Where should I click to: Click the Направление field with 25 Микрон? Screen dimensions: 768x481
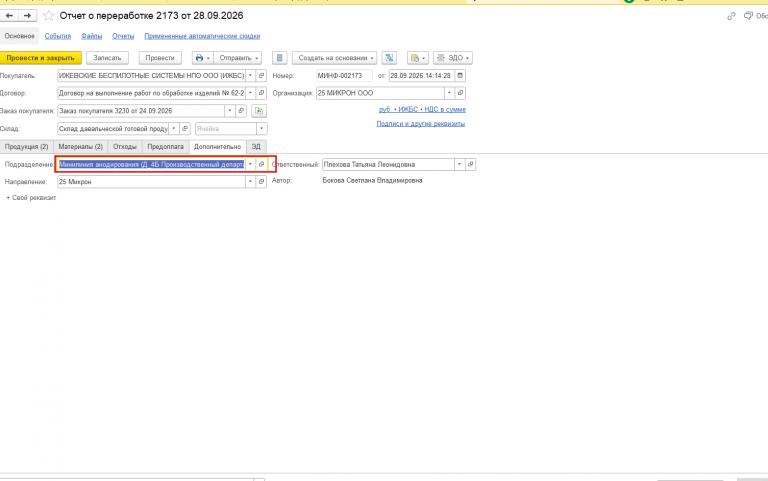151,182
